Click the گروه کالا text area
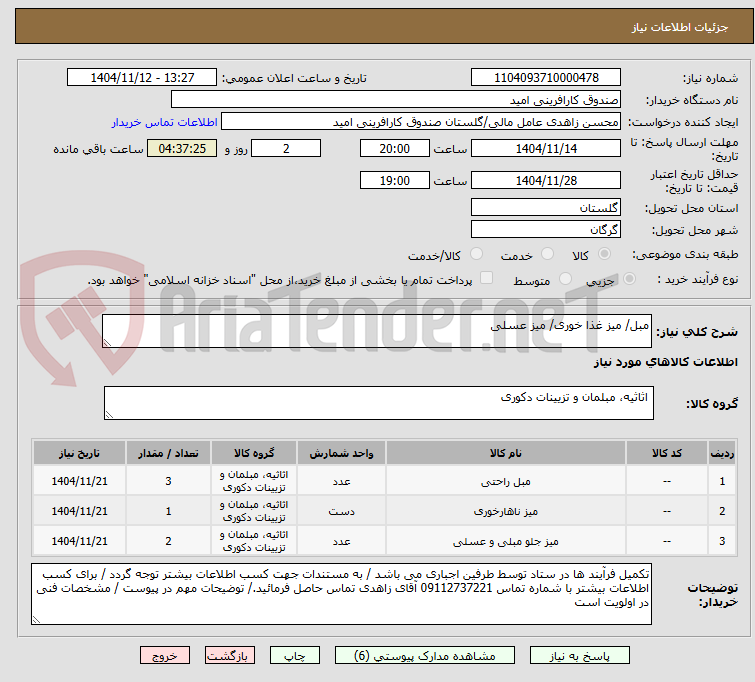 pyautogui.click(x=379, y=403)
